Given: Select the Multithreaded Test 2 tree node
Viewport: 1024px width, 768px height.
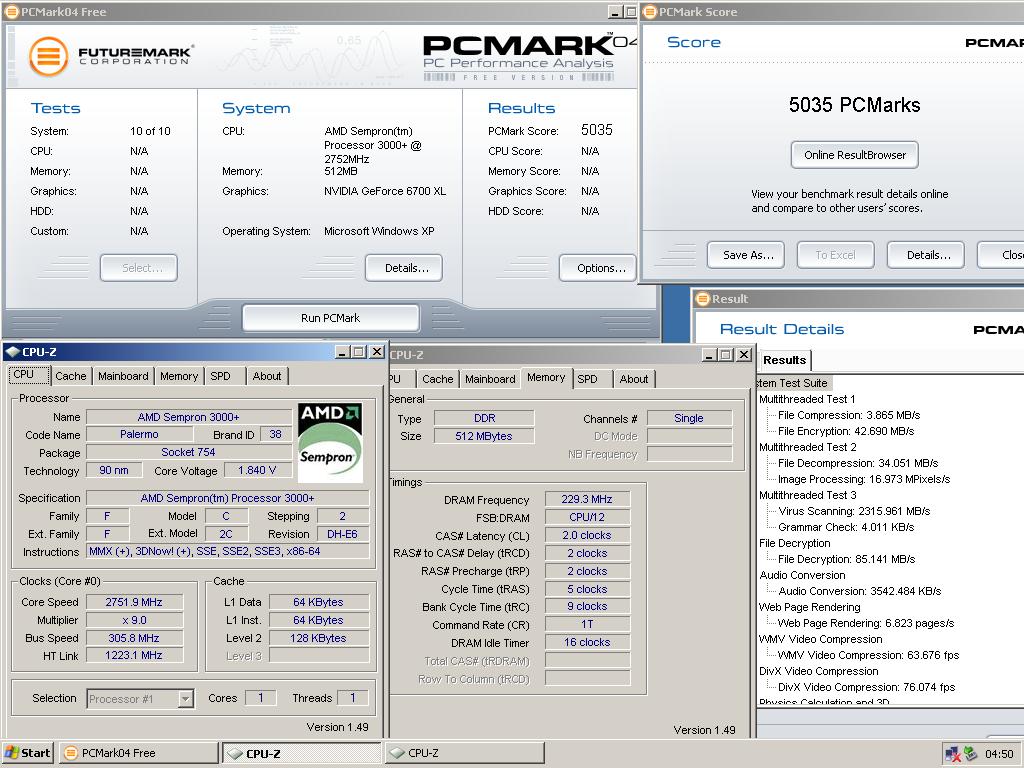Looking at the screenshot, I should pos(808,447).
